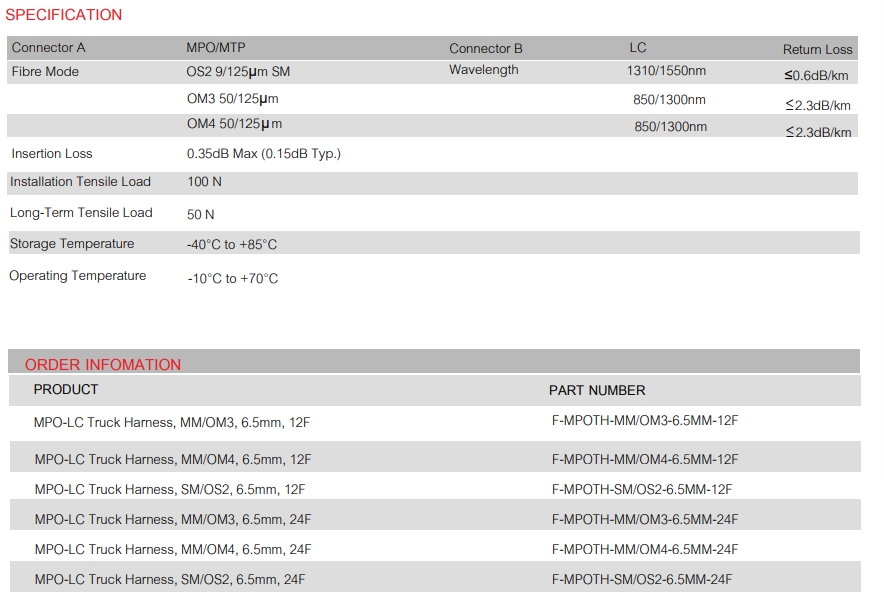The height and width of the screenshot is (604, 884).
Task: Select the 'Connector A' label
Action: click(48, 48)
